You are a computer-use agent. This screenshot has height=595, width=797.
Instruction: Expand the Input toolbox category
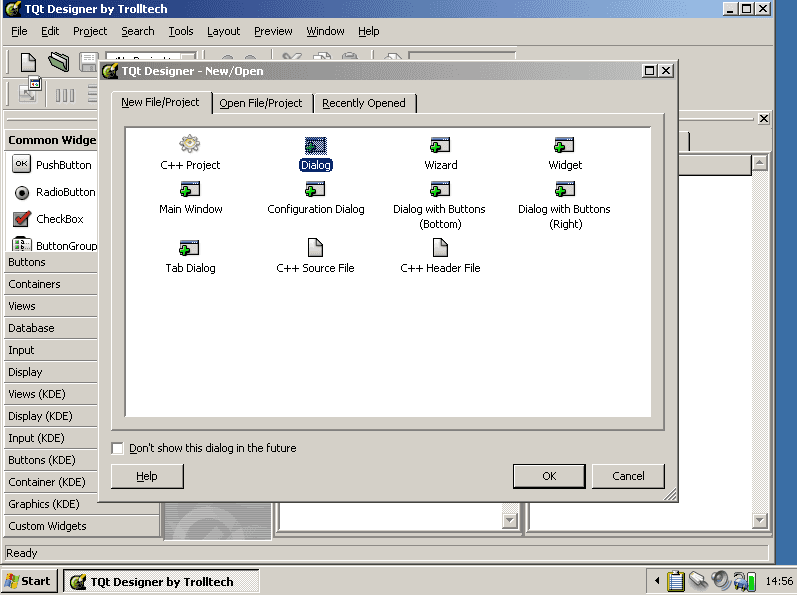coord(51,350)
